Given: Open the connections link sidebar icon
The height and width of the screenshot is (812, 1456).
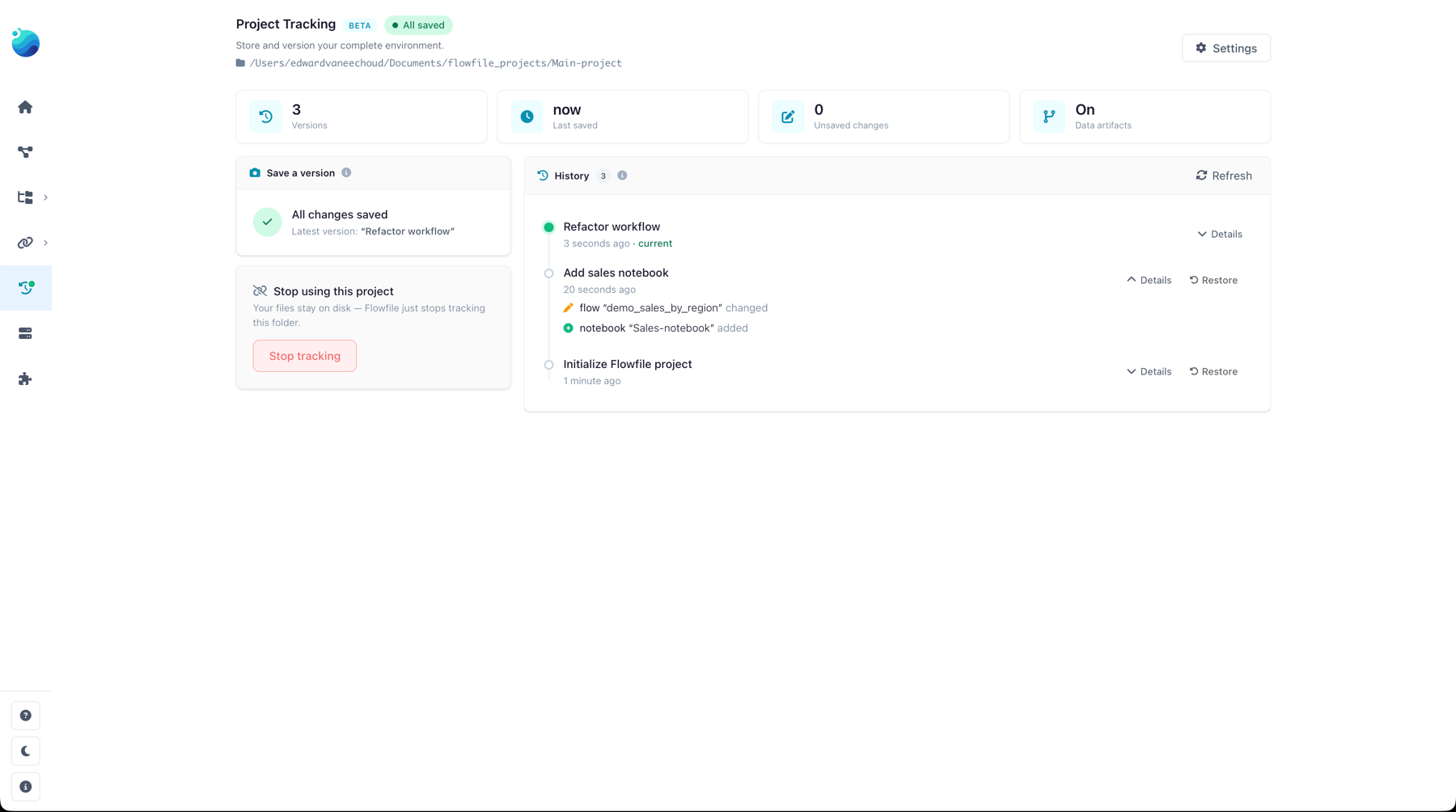Looking at the screenshot, I should point(25,243).
